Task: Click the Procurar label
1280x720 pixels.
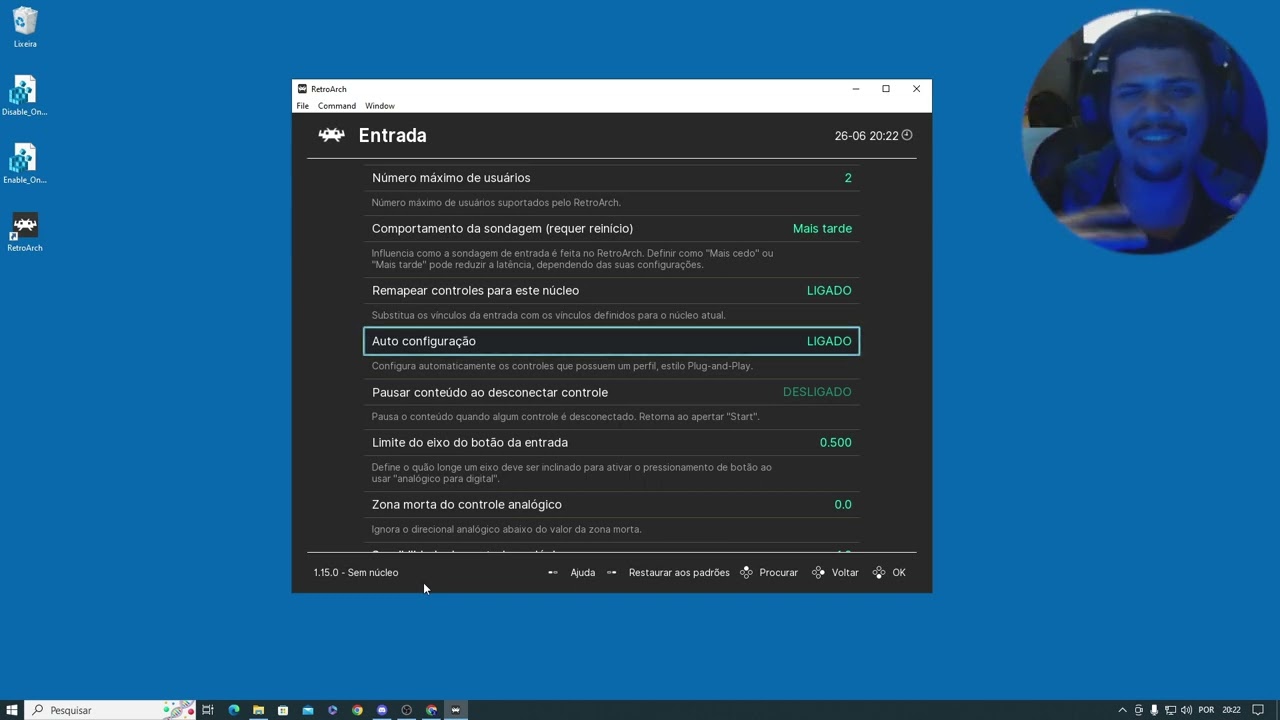Action: tap(779, 573)
